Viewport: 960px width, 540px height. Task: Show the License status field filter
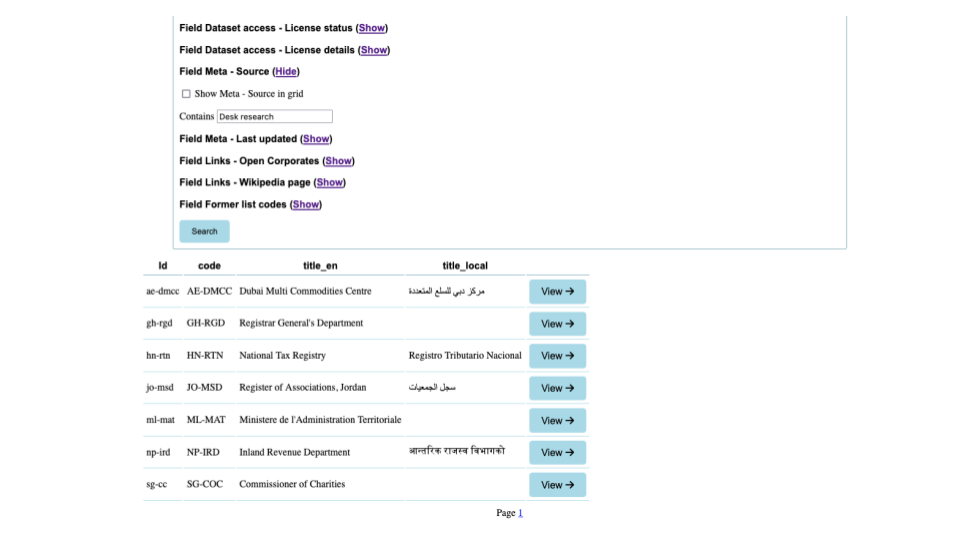coord(372,28)
